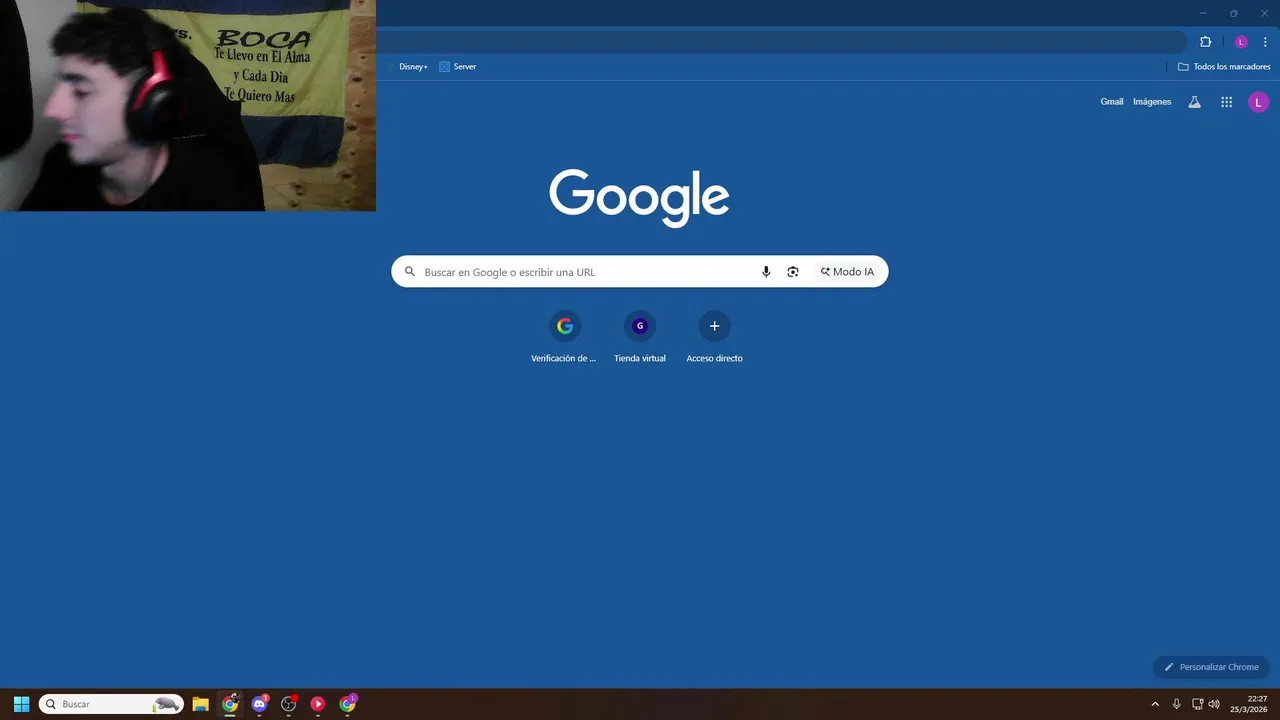
Task: Click the microphone icon in the system tray
Action: [1176, 704]
